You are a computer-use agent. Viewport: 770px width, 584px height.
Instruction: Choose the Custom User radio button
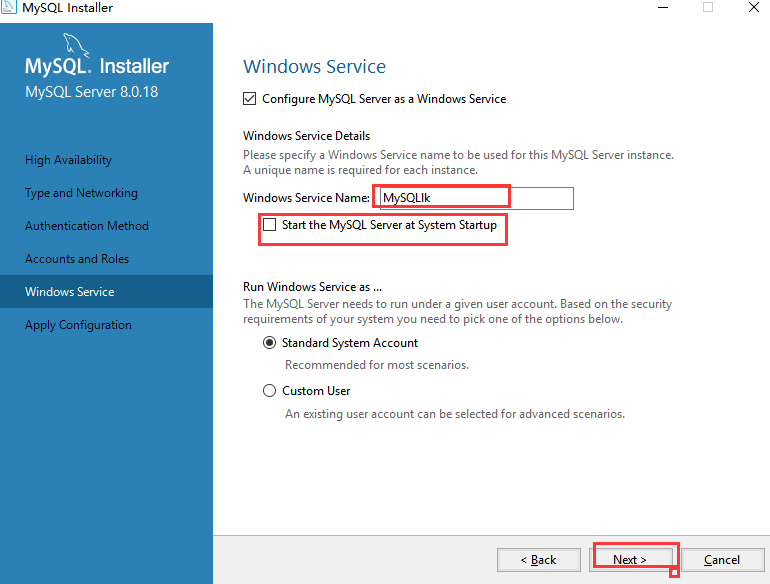tap(269, 390)
